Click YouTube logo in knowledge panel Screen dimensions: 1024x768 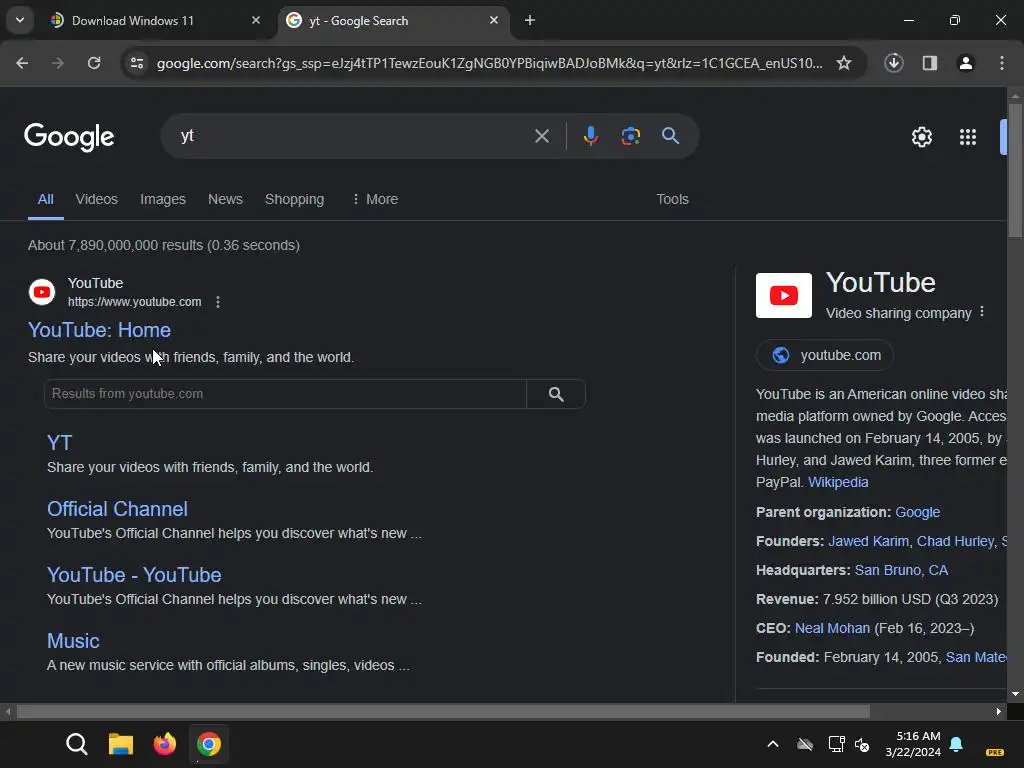point(784,295)
